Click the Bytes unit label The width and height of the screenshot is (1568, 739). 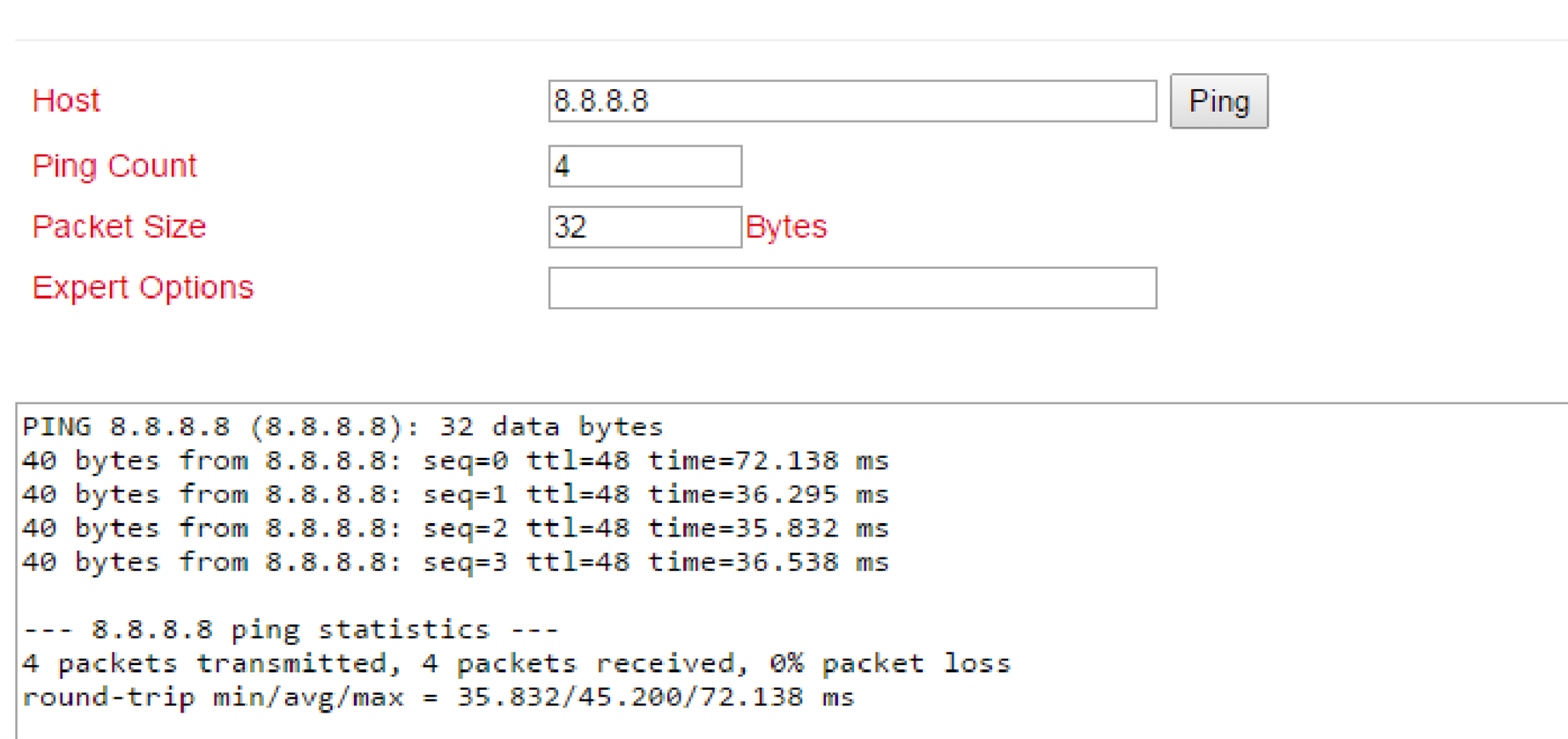(786, 227)
